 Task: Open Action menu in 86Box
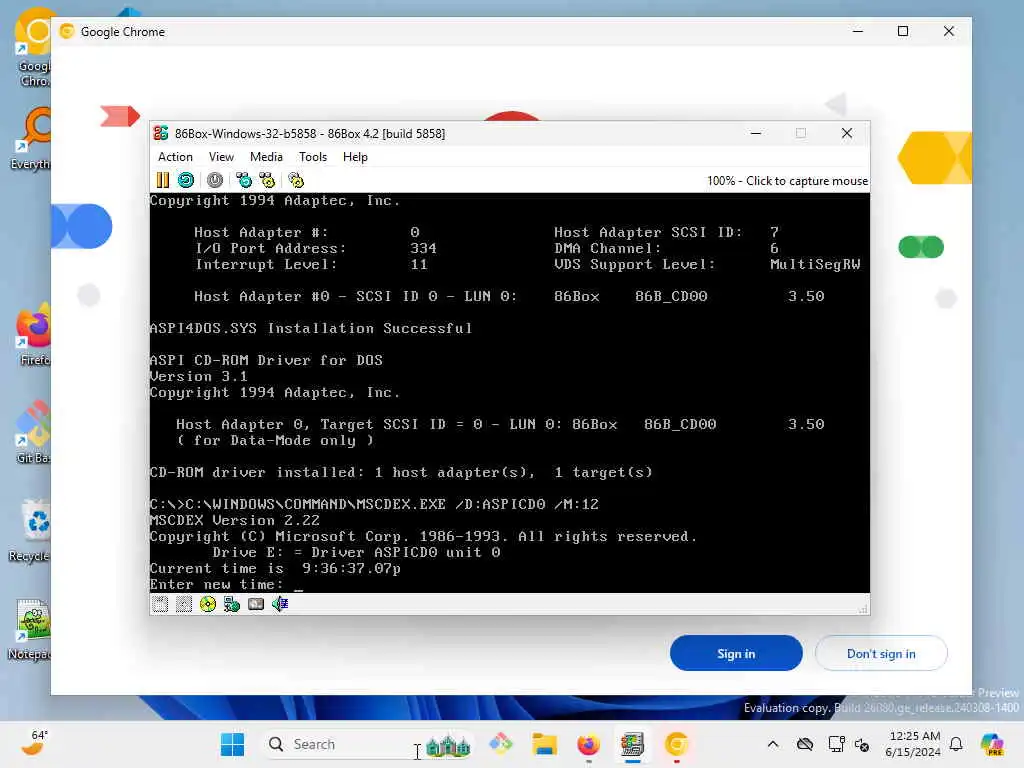(175, 157)
